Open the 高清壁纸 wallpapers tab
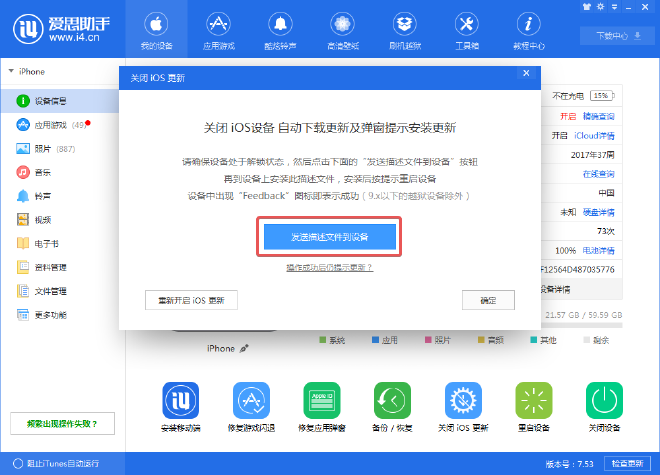 click(x=343, y=29)
